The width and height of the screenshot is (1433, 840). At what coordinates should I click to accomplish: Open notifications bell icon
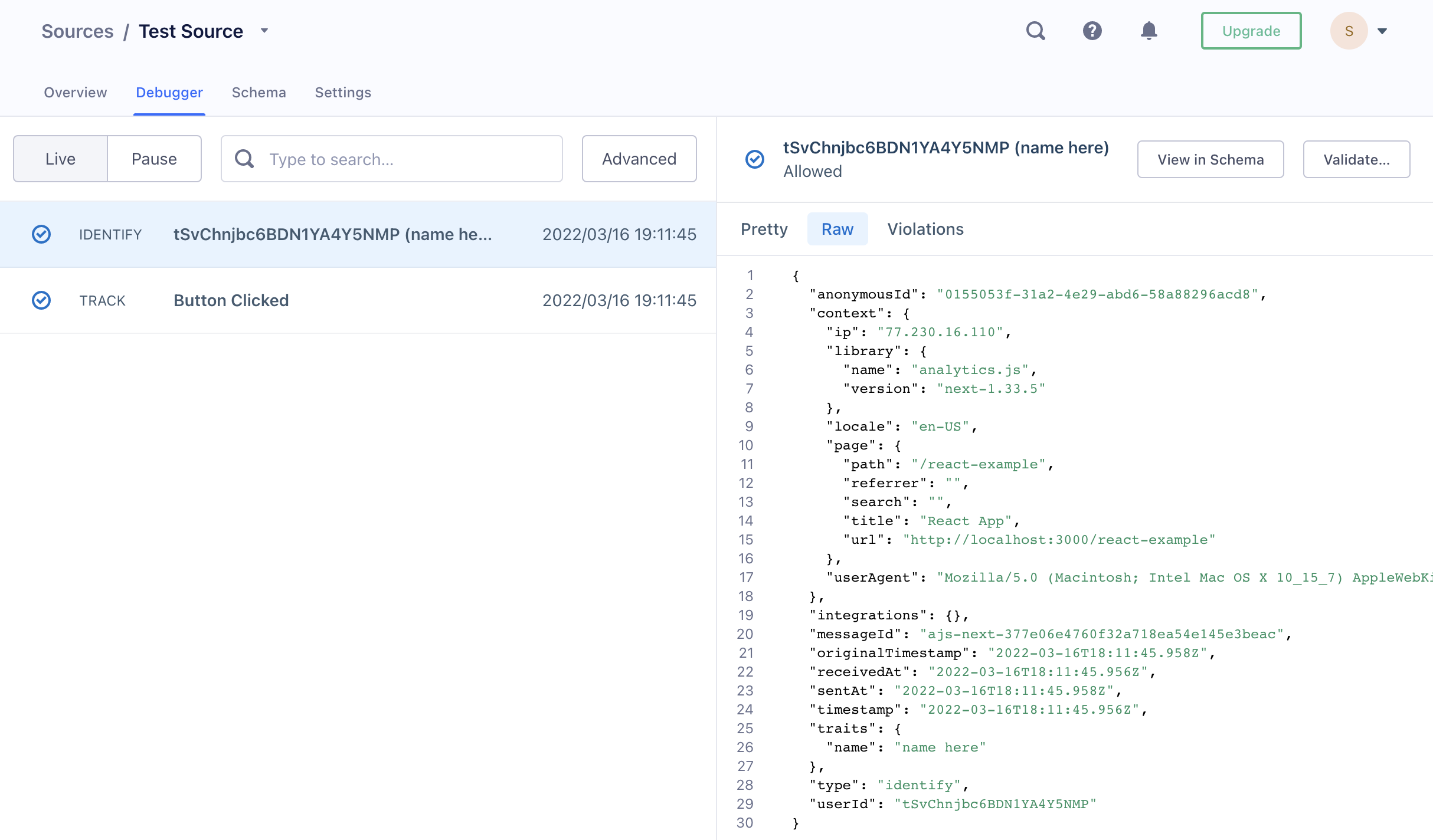(x=1149, y=31)
